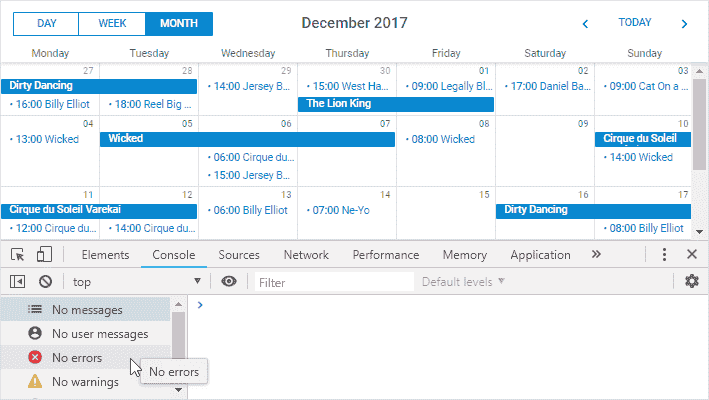Click the console prompt chevron
The width and height of the screenshot is (709, 400).
pos(200,305)
